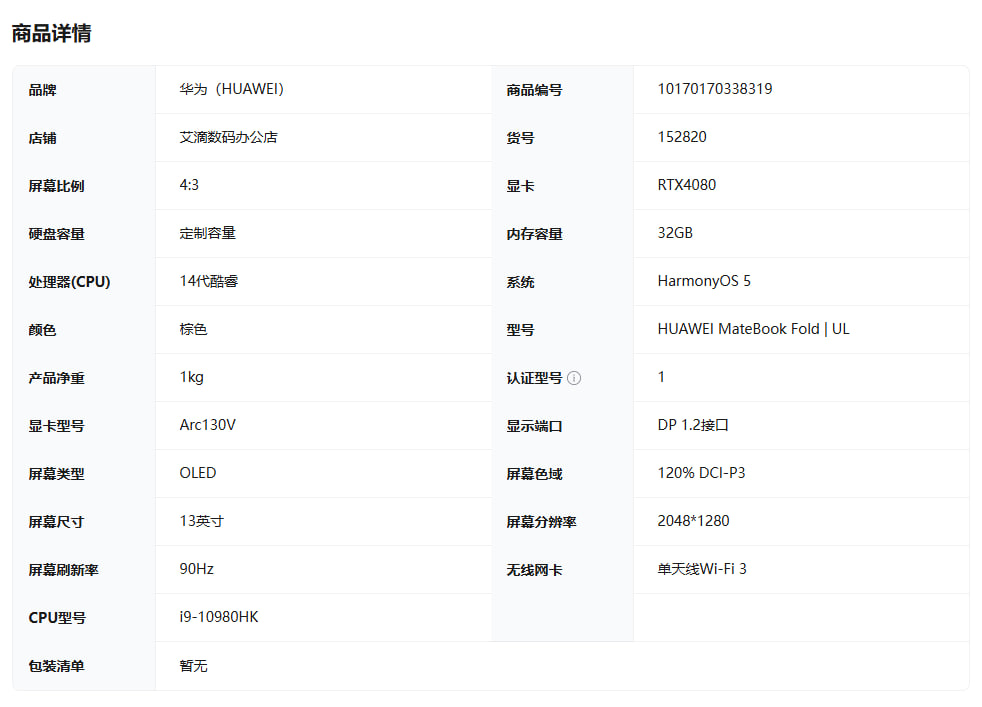Click the 货号 value 152820
This screenshot has width=982, height=707.
[682, 137]
